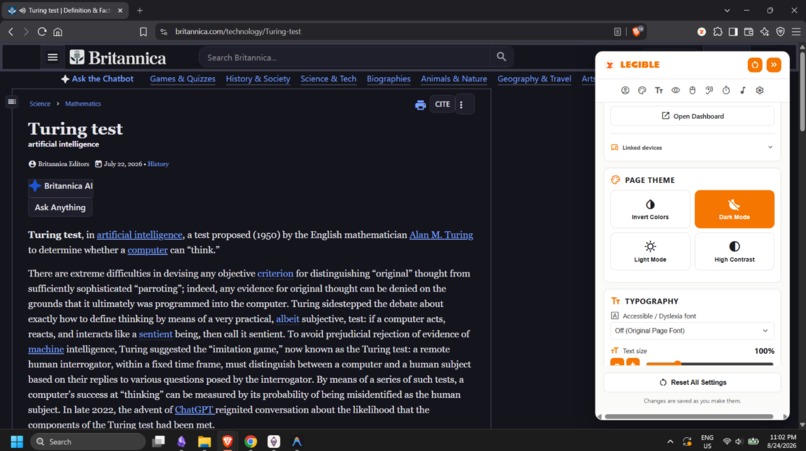Open Geography & Travel menu
Screen dimensions: 806x451
click(x=534, y=79)
